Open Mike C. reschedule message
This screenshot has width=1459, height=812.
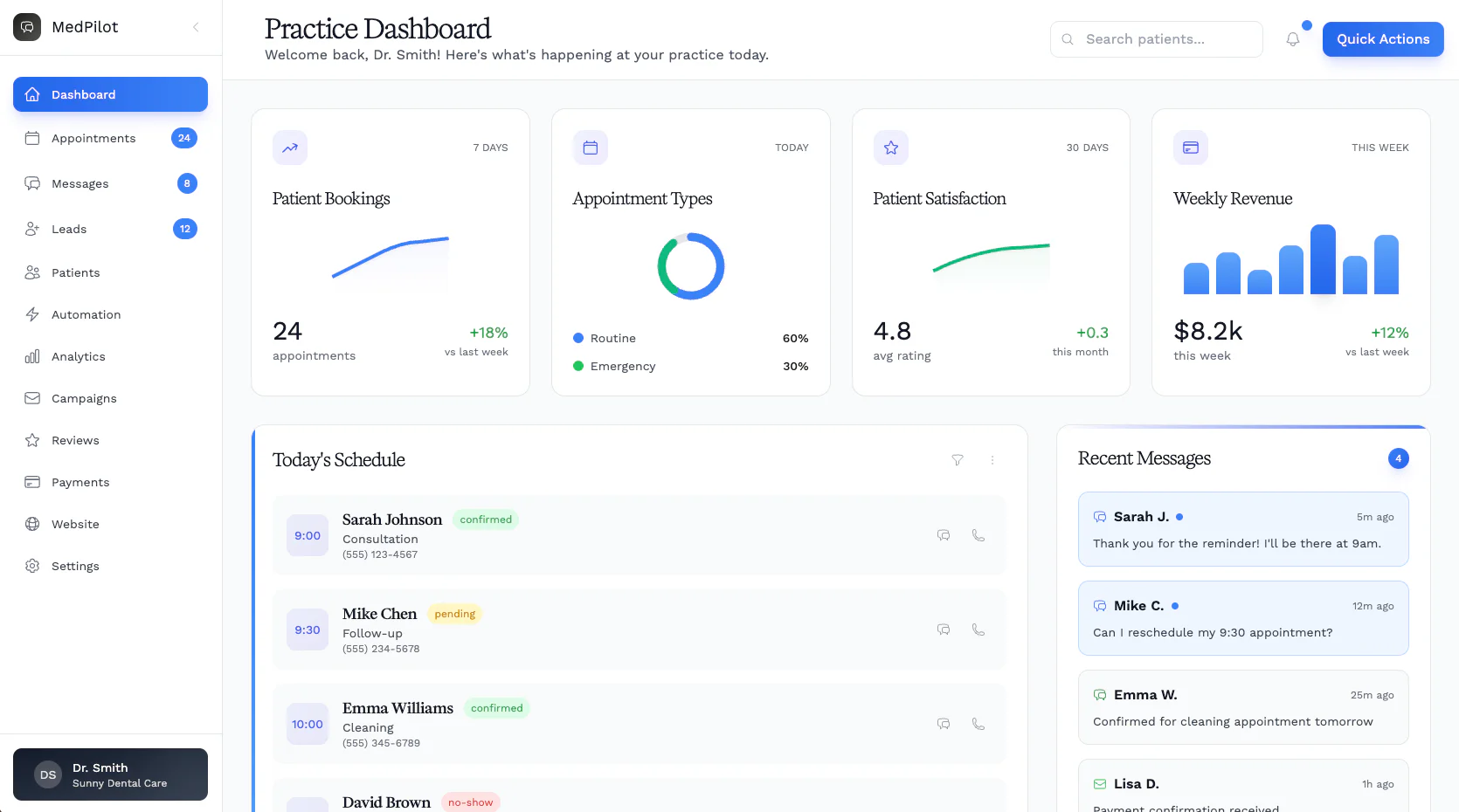(x=1242, y=618)
